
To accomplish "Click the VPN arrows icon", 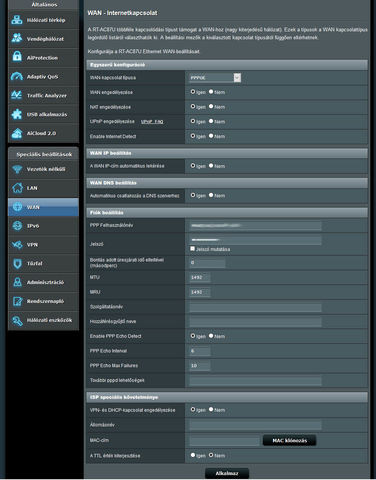I will (17, 245).
